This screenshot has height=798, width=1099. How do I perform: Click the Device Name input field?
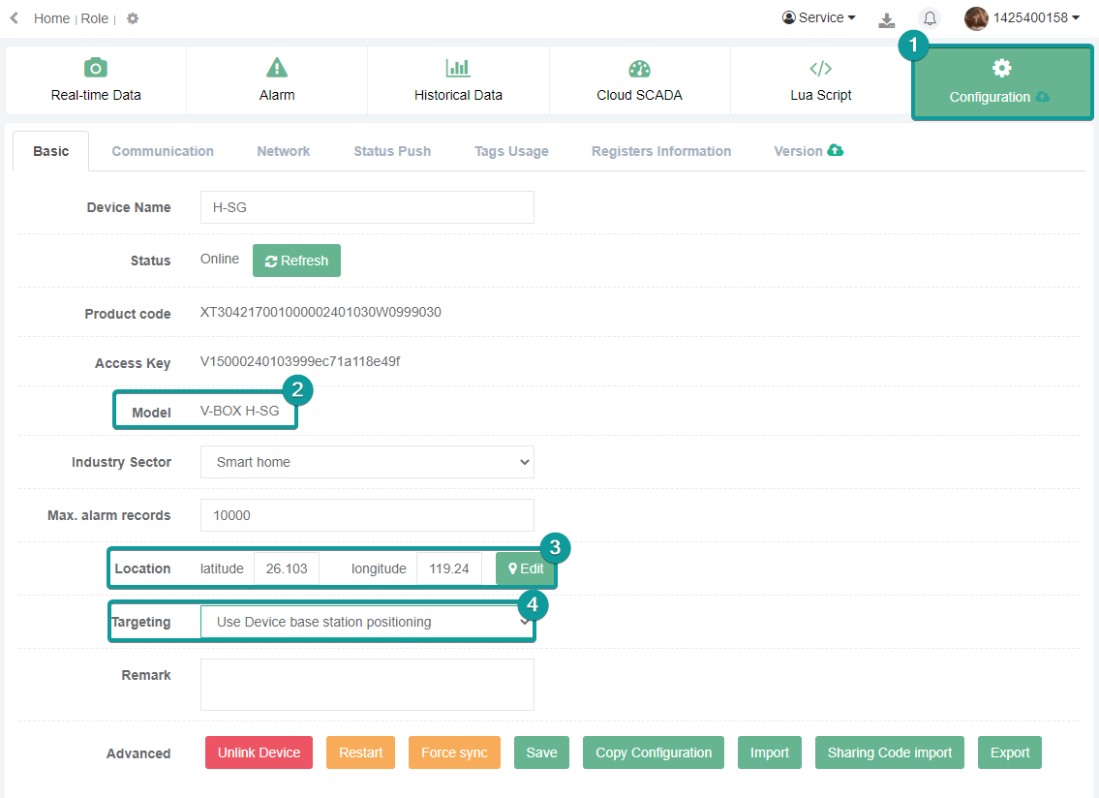point(367,207)
